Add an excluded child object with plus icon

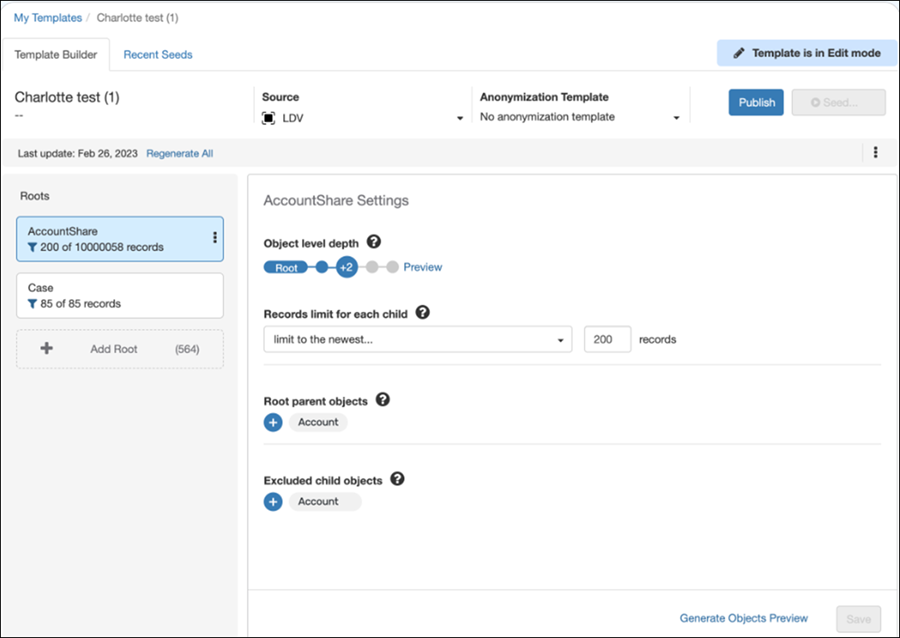(273, 501)
